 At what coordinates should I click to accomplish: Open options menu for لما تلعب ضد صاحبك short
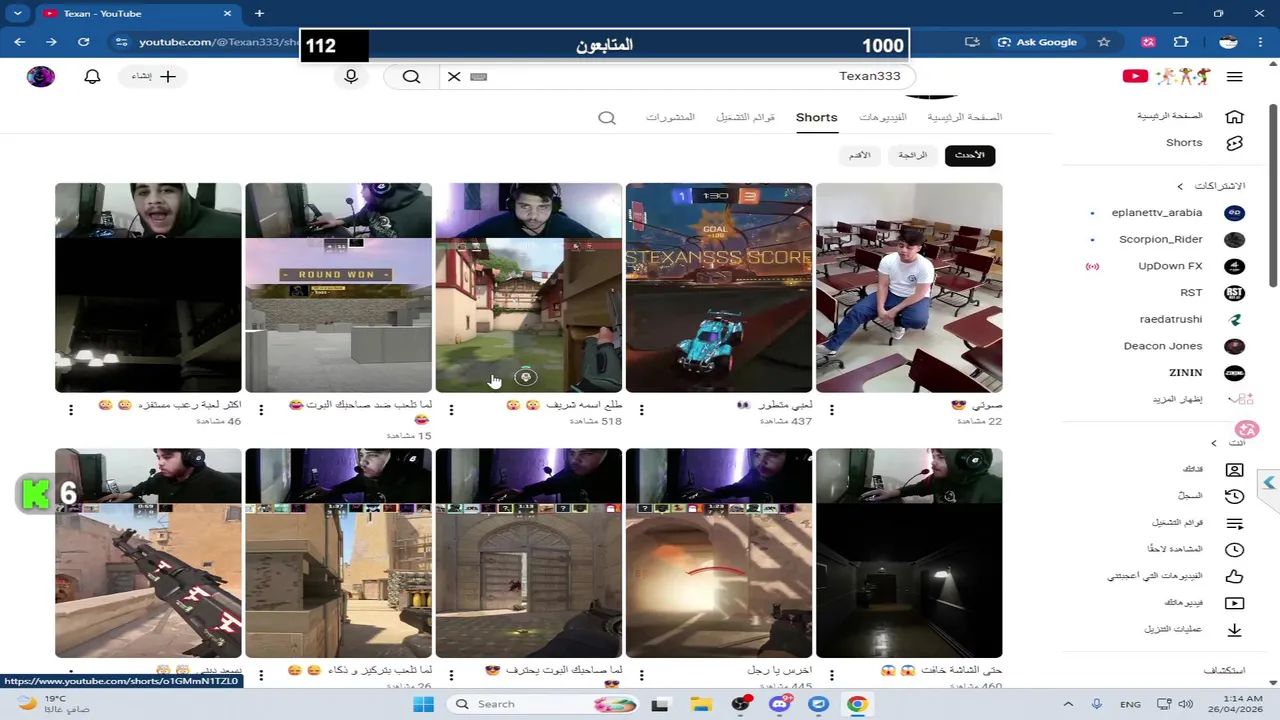pos(261,410)
